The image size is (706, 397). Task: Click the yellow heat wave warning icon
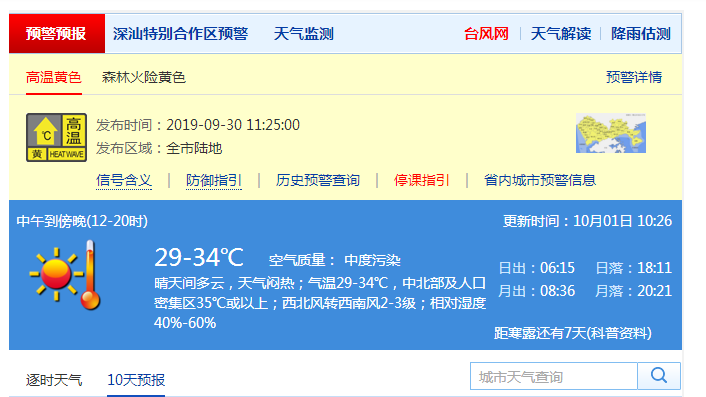pos(56,137)
